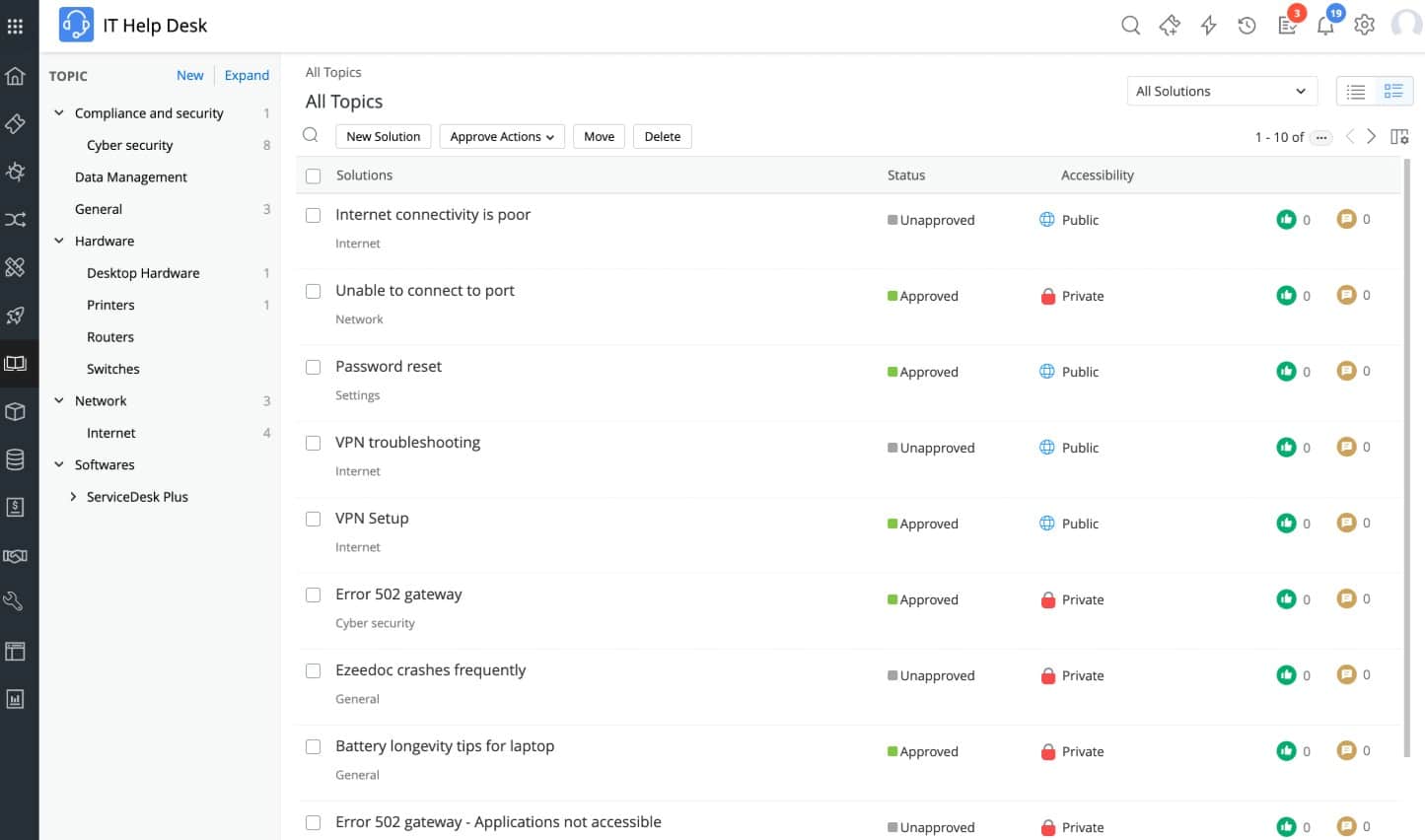Open notifications bell showing 19 alerts

[x=1325, y=26]
